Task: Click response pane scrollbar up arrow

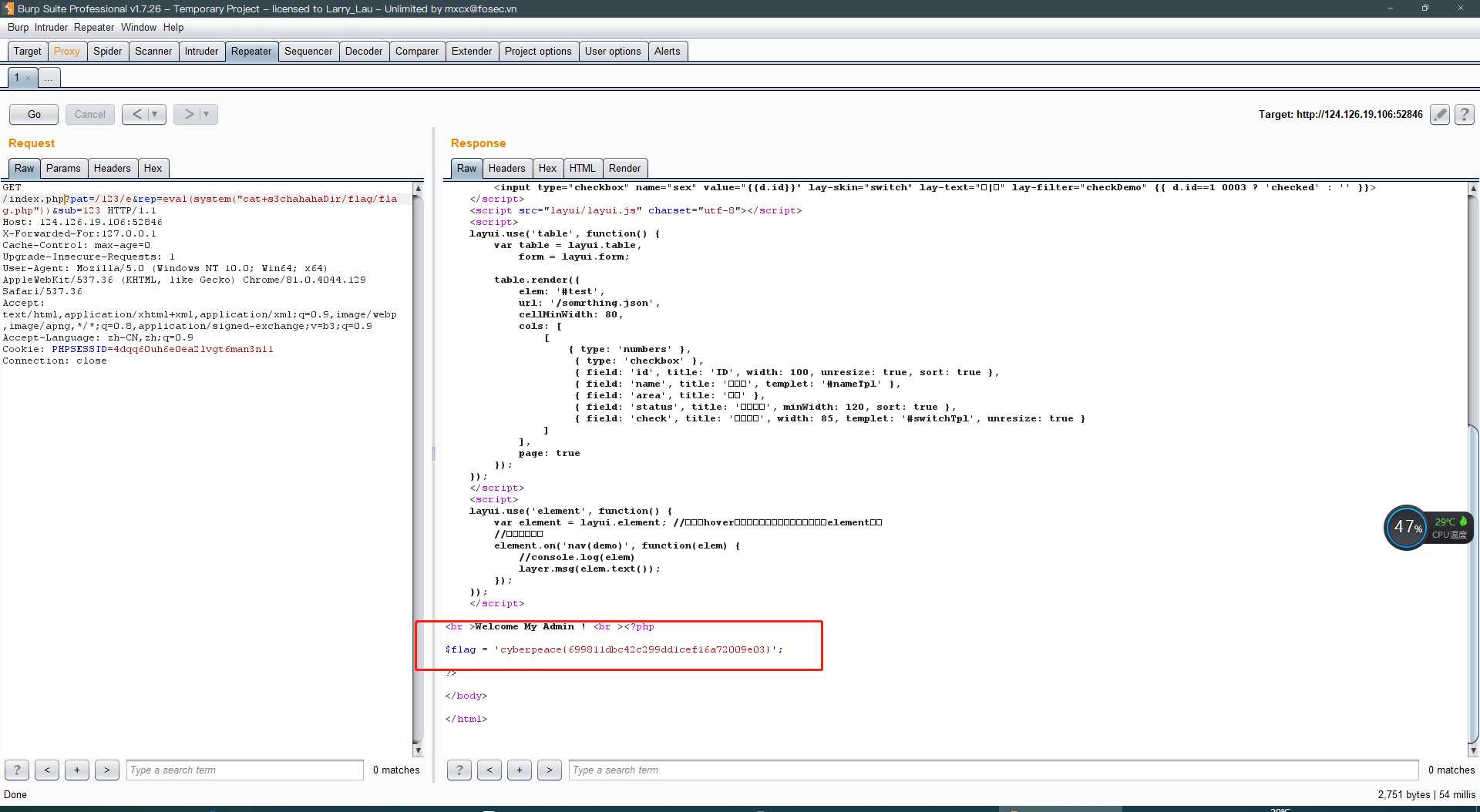Action: 1473,188
